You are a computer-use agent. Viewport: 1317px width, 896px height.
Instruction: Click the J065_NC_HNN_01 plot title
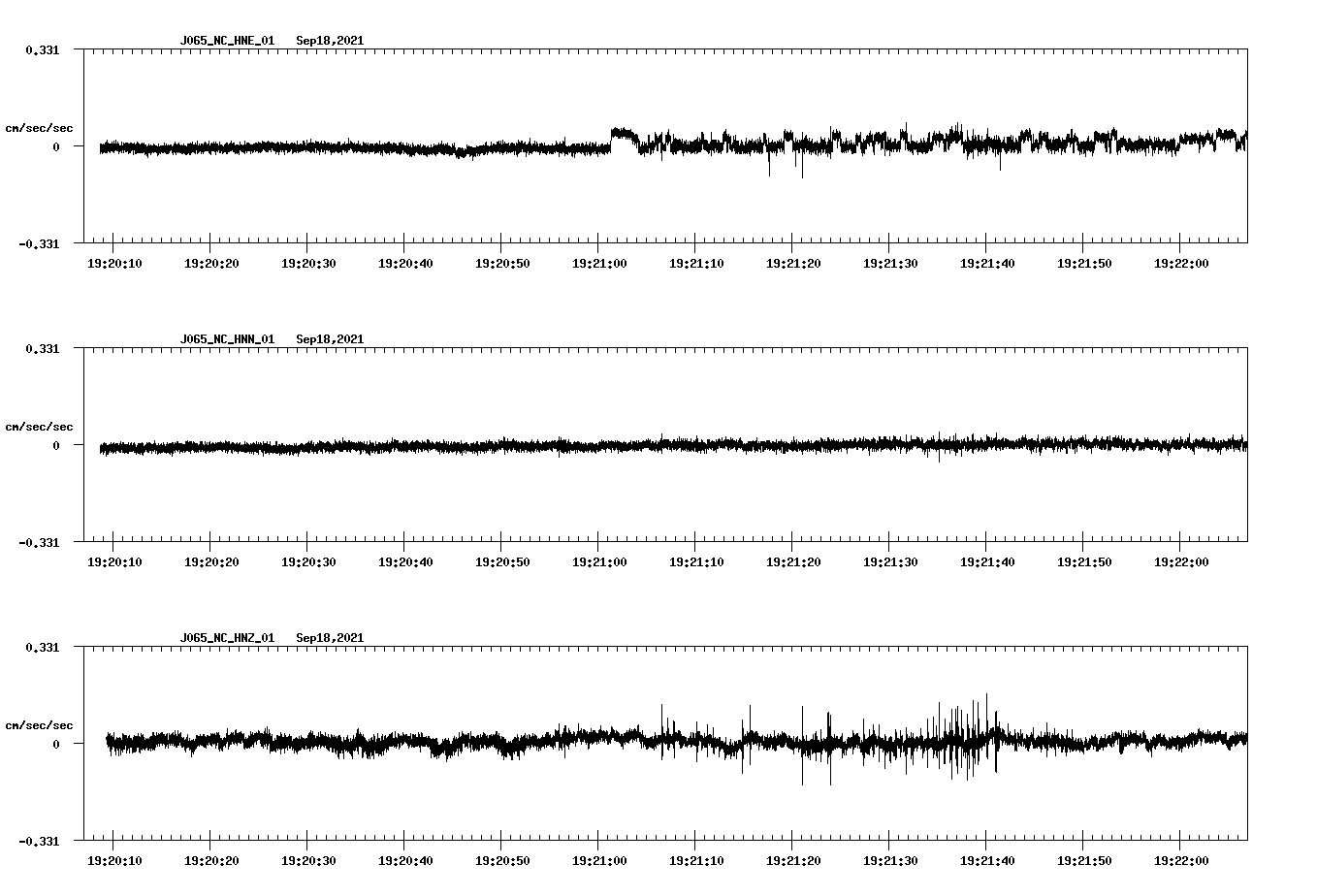[x=227, y=339]
